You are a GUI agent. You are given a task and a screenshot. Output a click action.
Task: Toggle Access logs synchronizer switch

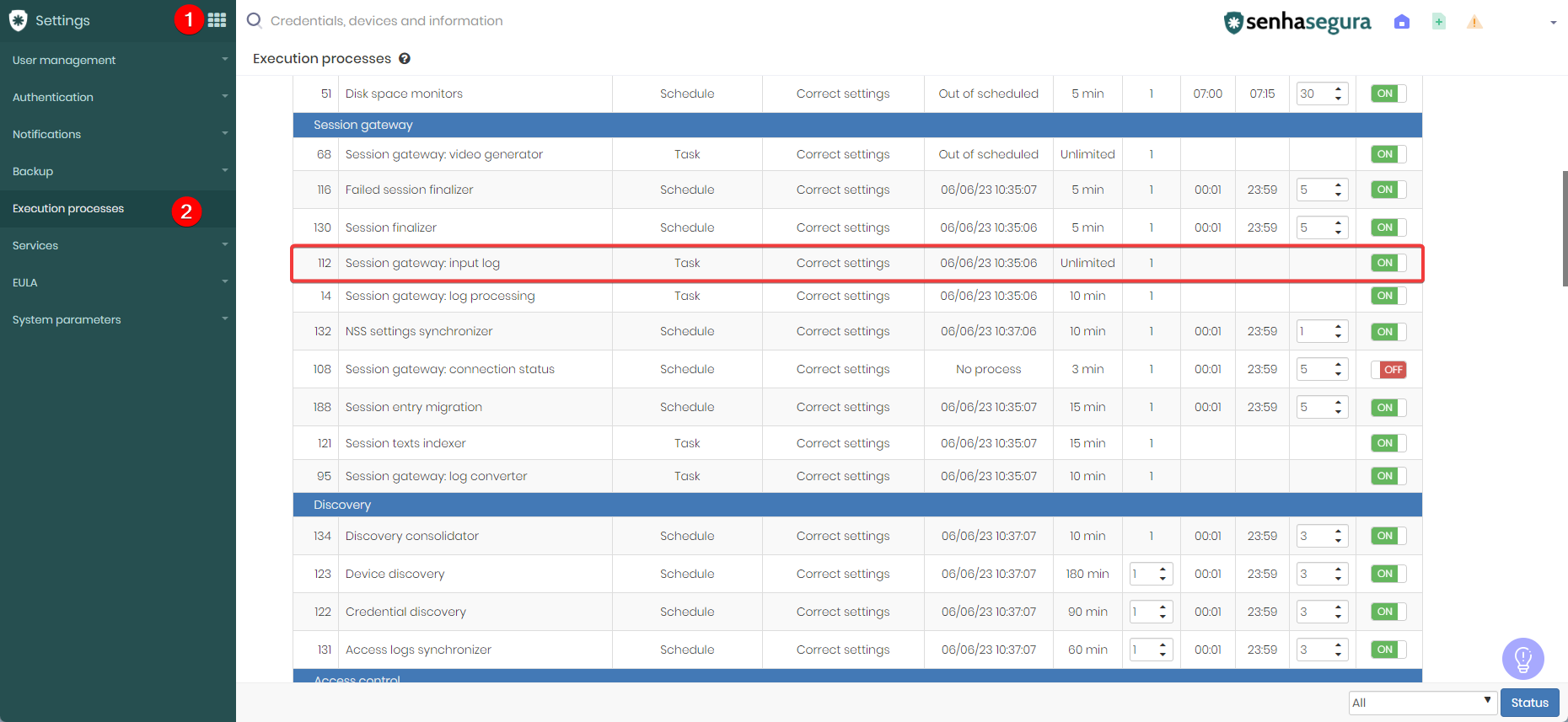pos(1388,650)
